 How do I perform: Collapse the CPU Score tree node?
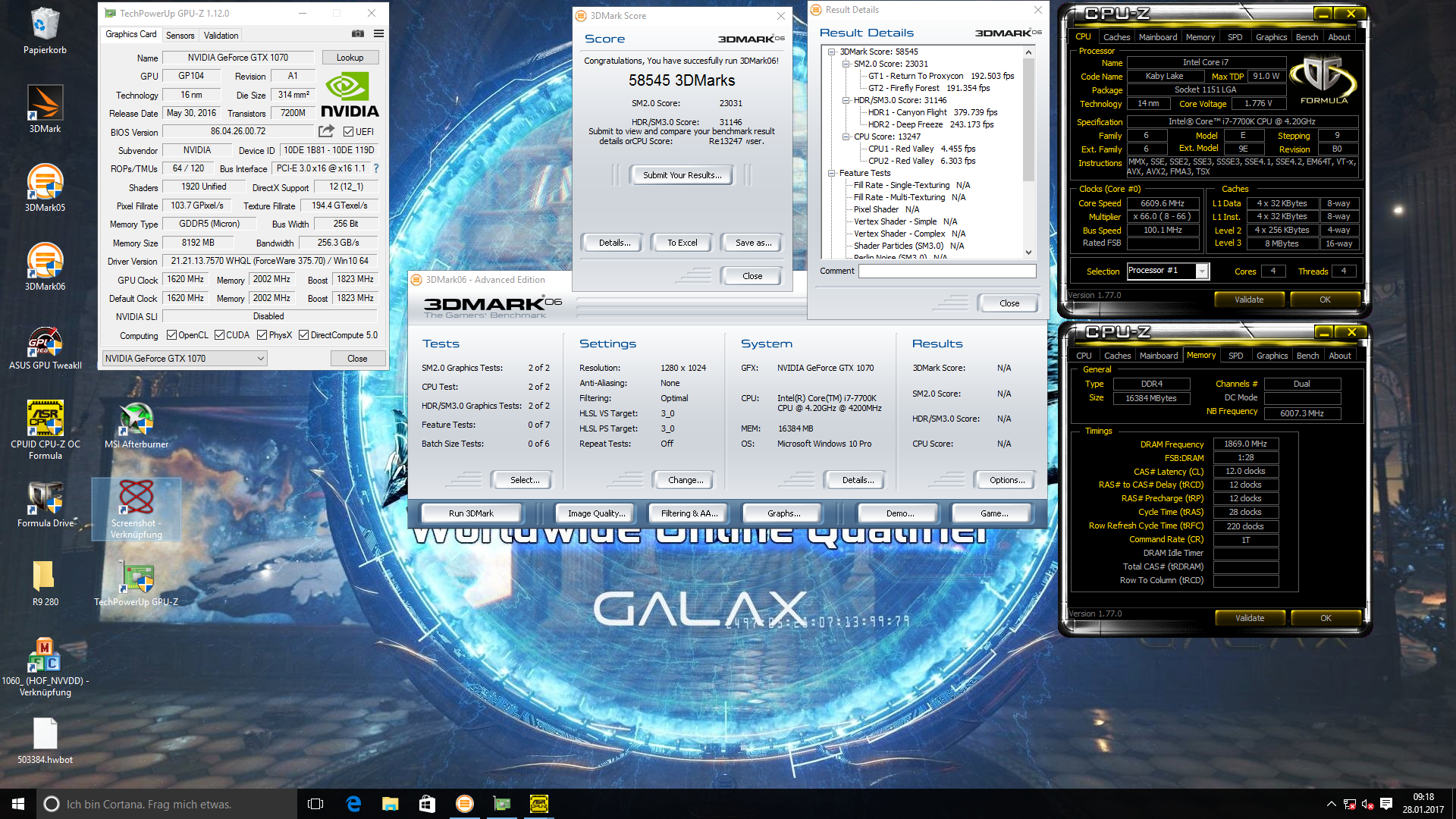point(846,137)
